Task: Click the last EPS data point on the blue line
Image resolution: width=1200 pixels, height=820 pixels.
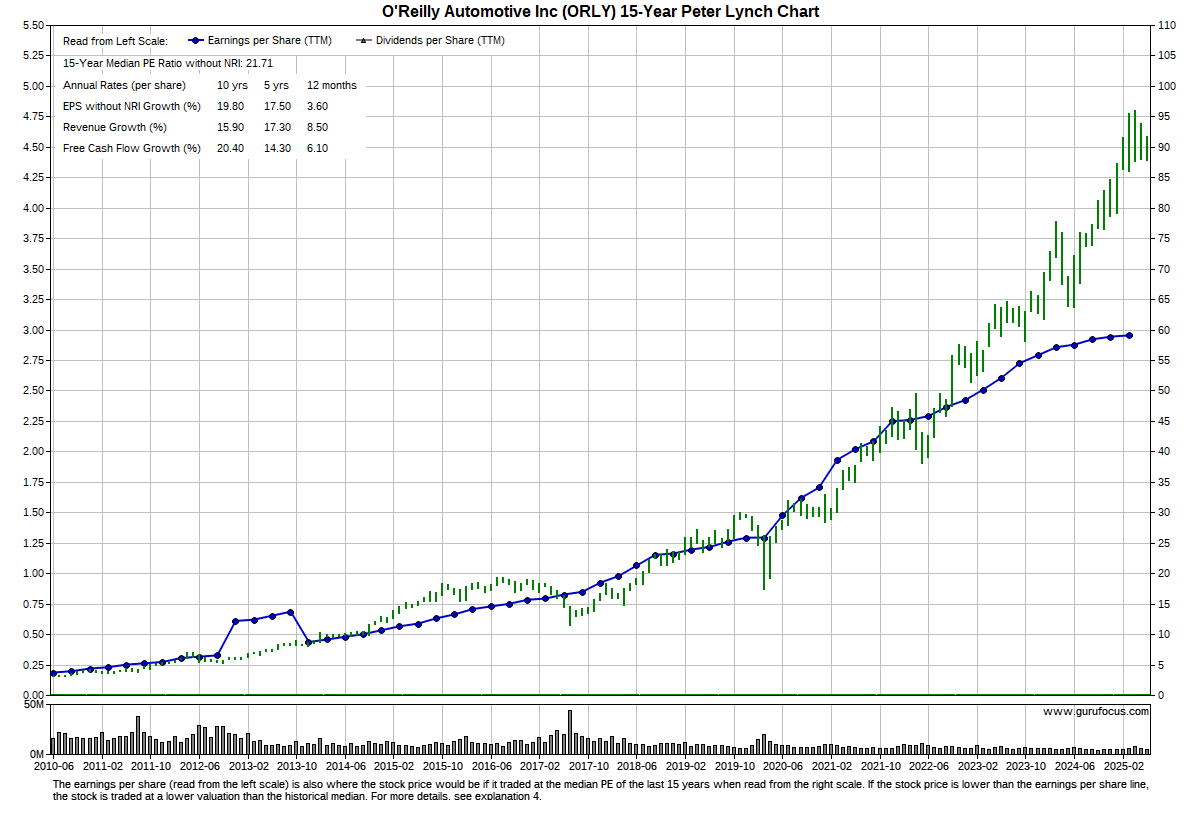Action: pos(1129,335)
